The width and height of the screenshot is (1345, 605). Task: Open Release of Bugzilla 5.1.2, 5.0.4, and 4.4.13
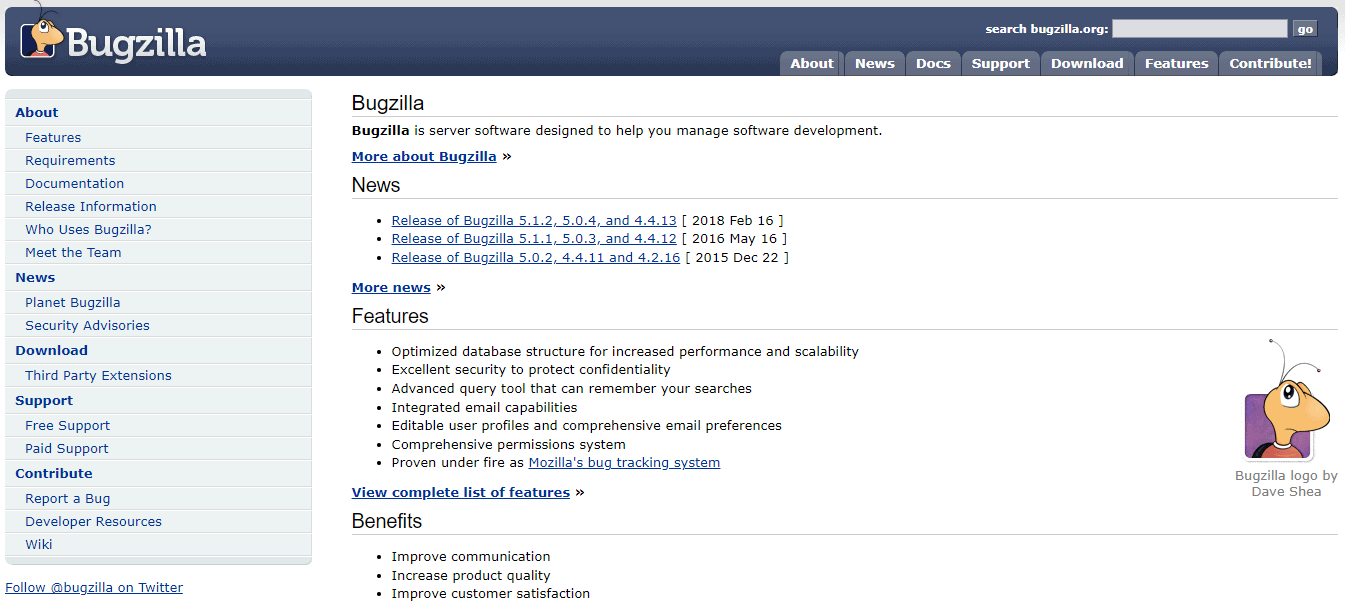click(x=534, y=220)
